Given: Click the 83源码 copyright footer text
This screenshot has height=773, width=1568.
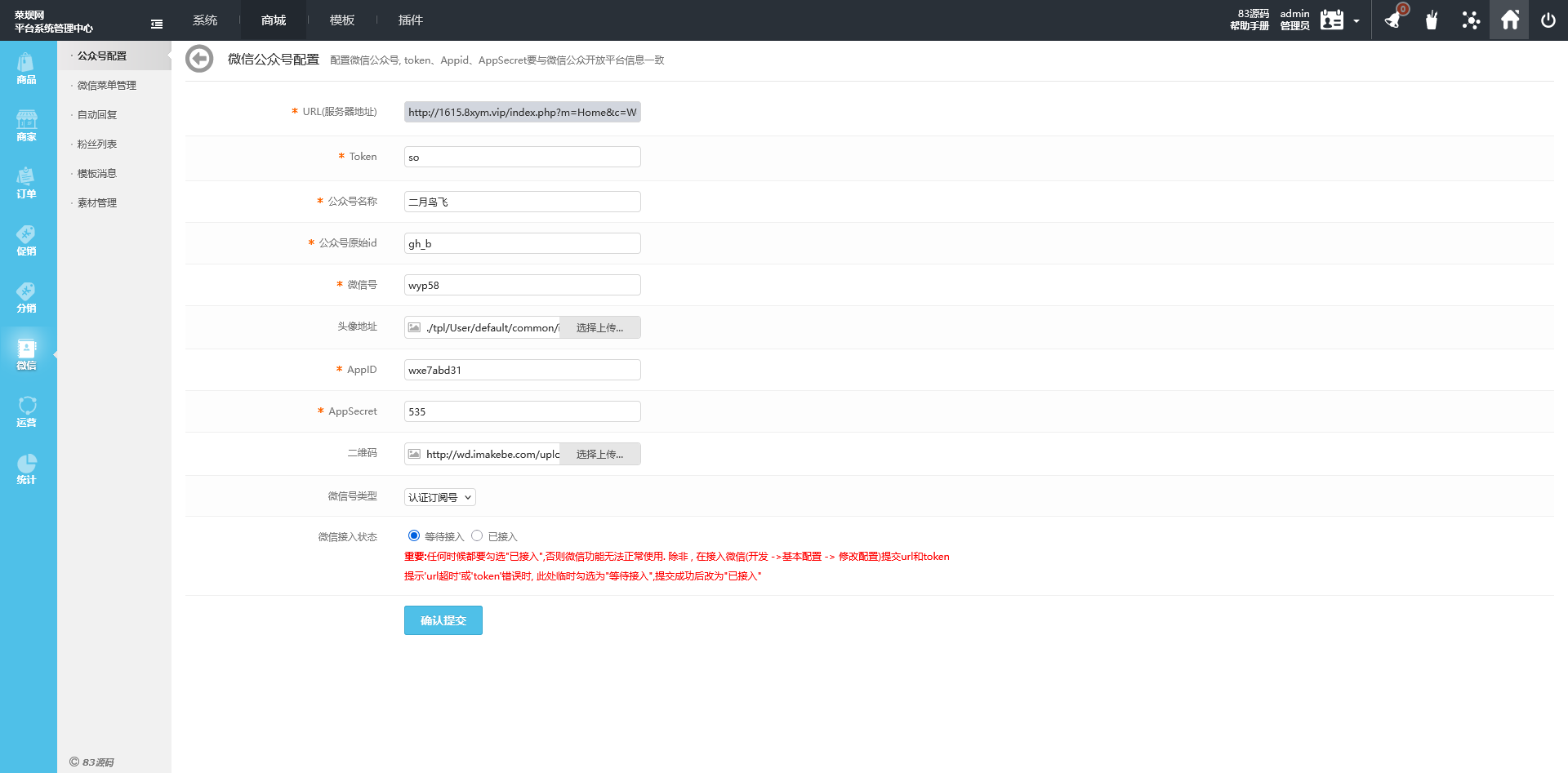Looking at the screenshot, I should coord(91,762).
